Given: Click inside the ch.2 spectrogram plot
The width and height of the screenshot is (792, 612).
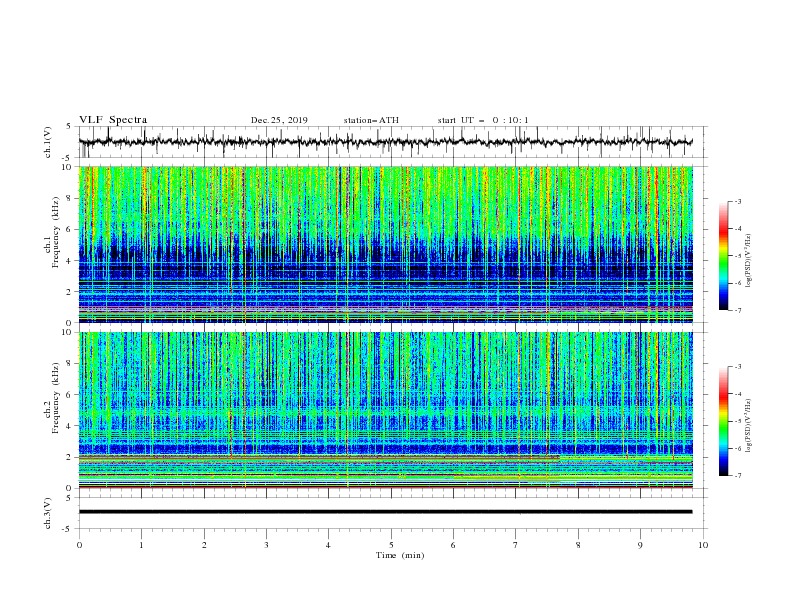Looking at the screenshot, I should 385,410.
